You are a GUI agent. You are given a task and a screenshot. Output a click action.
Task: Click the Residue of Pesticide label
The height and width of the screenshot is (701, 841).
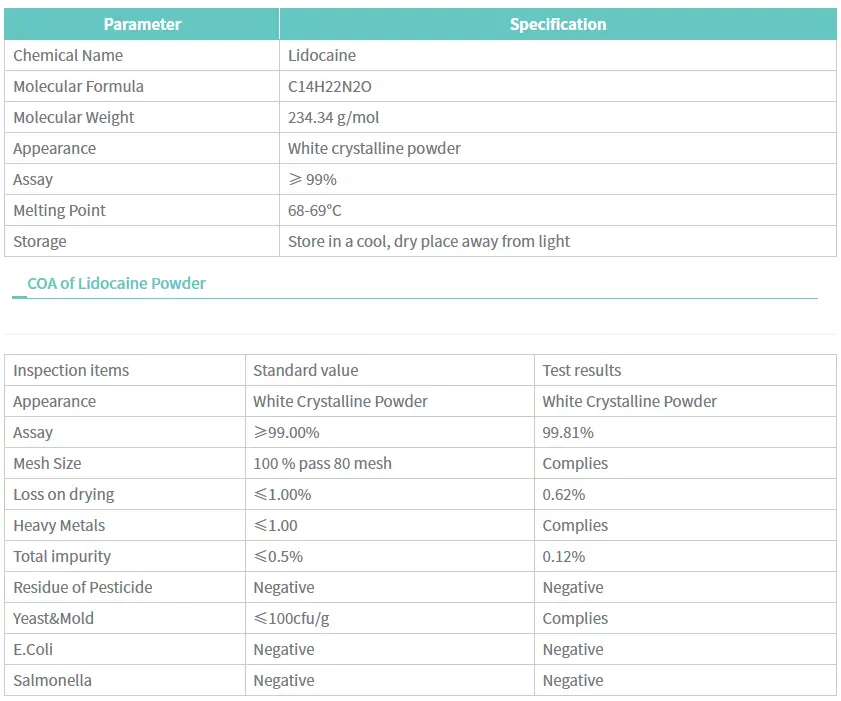pyautogui.click(x=83, y=587)
